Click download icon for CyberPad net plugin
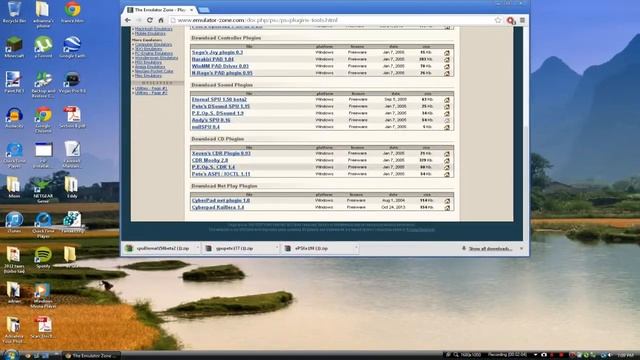640x360 pixels. (x=447, y=201)
